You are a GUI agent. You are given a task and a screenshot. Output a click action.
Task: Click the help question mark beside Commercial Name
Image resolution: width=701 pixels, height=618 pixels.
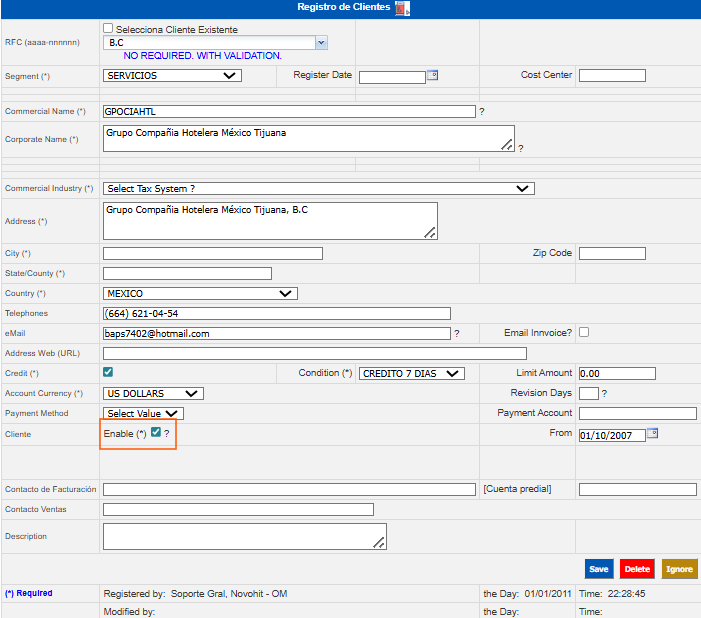(482, 112)
